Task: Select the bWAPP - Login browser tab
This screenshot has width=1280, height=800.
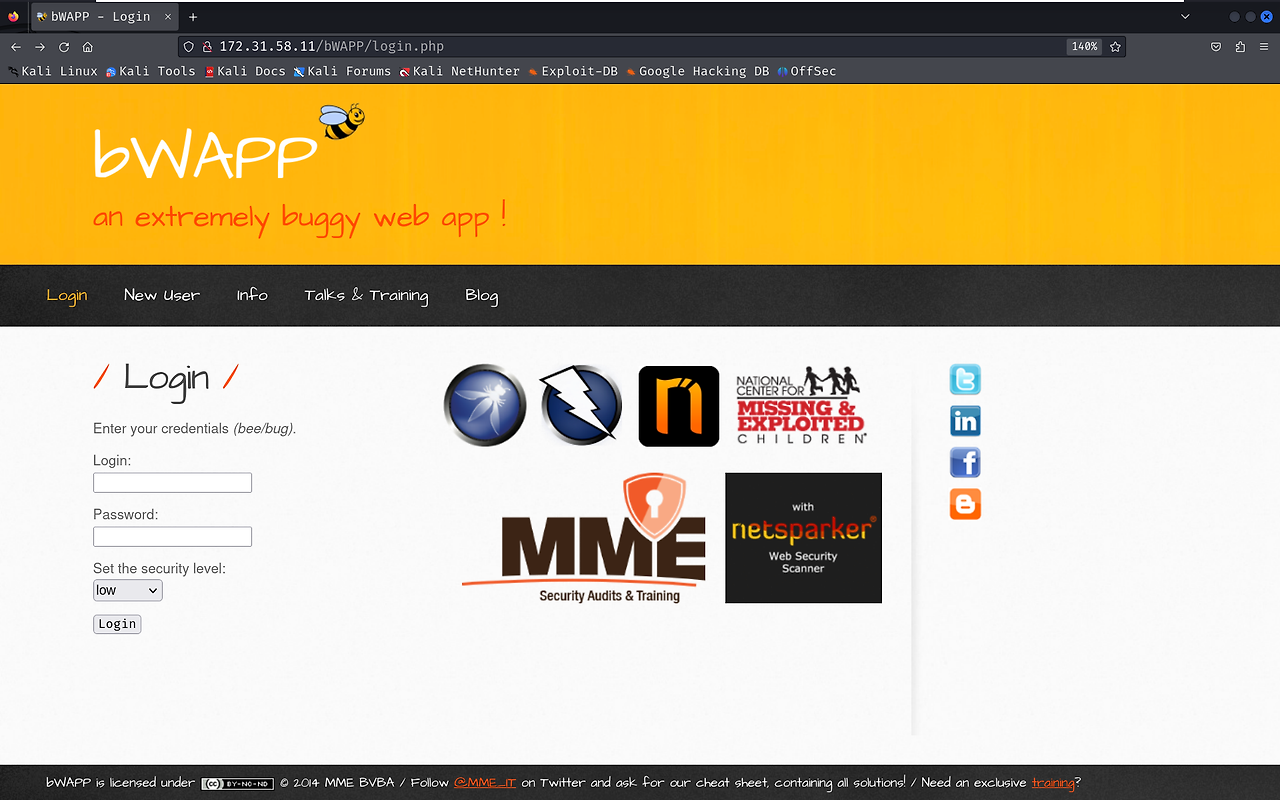Action: pyautogui.click(x=104, y=17)
